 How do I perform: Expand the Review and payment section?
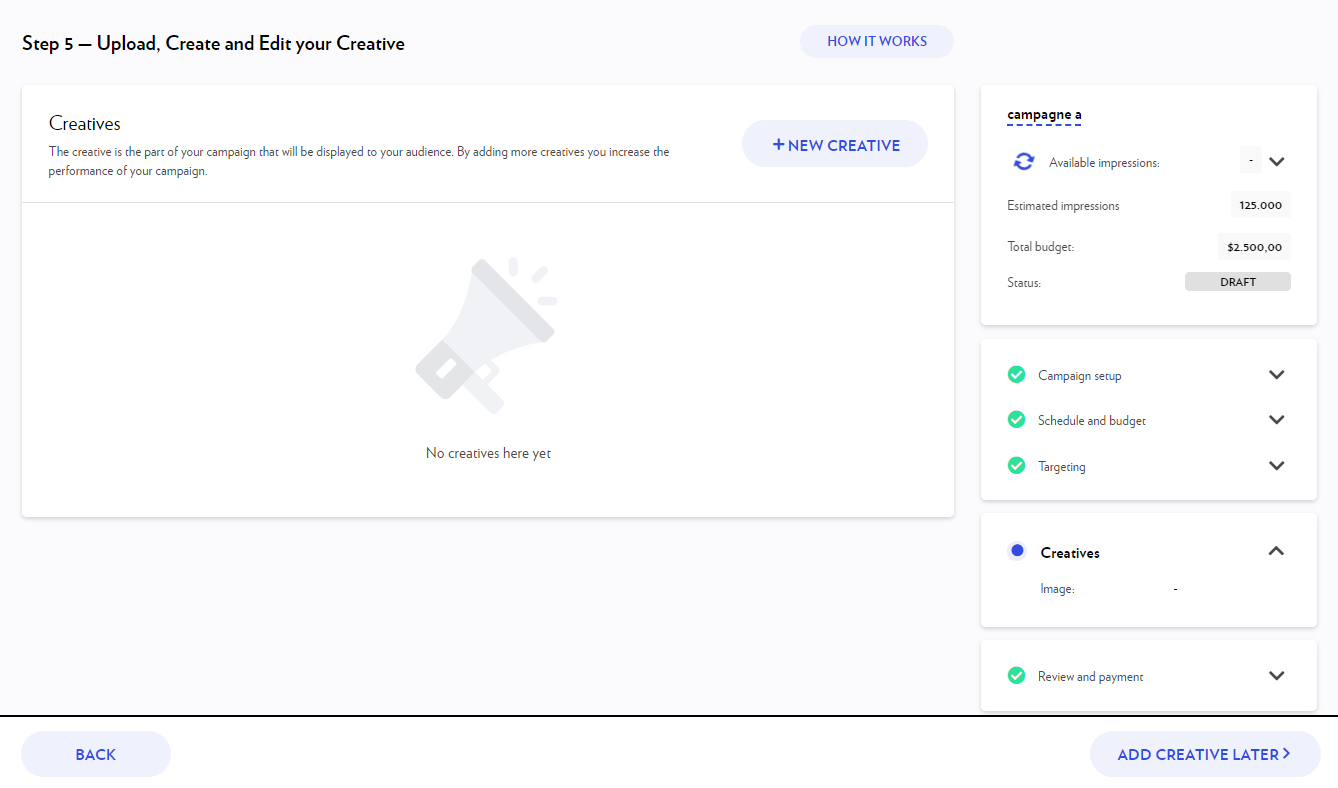pos(1277,675)
